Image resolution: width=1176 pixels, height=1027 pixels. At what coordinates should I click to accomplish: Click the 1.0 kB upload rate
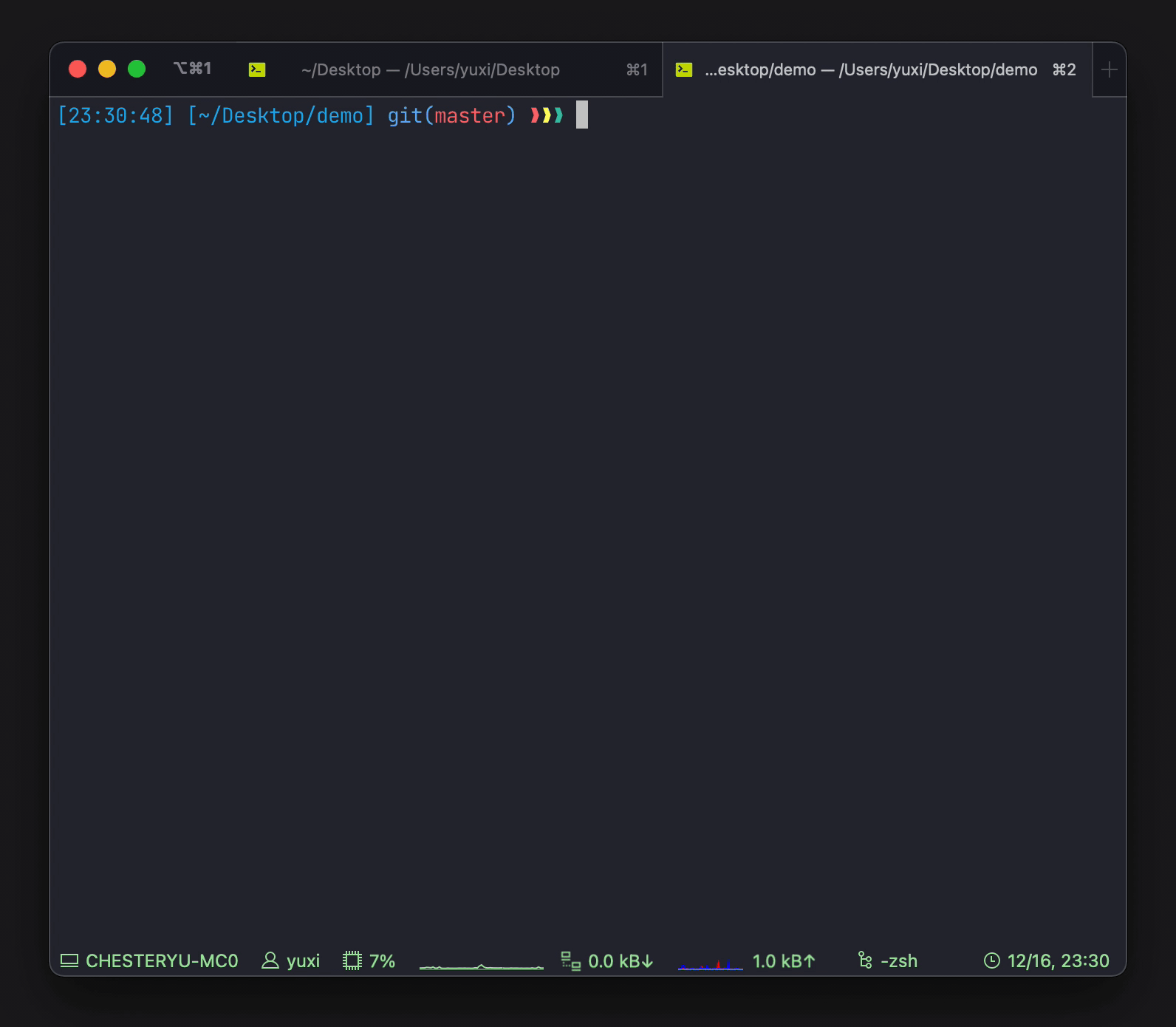[783, 961]
